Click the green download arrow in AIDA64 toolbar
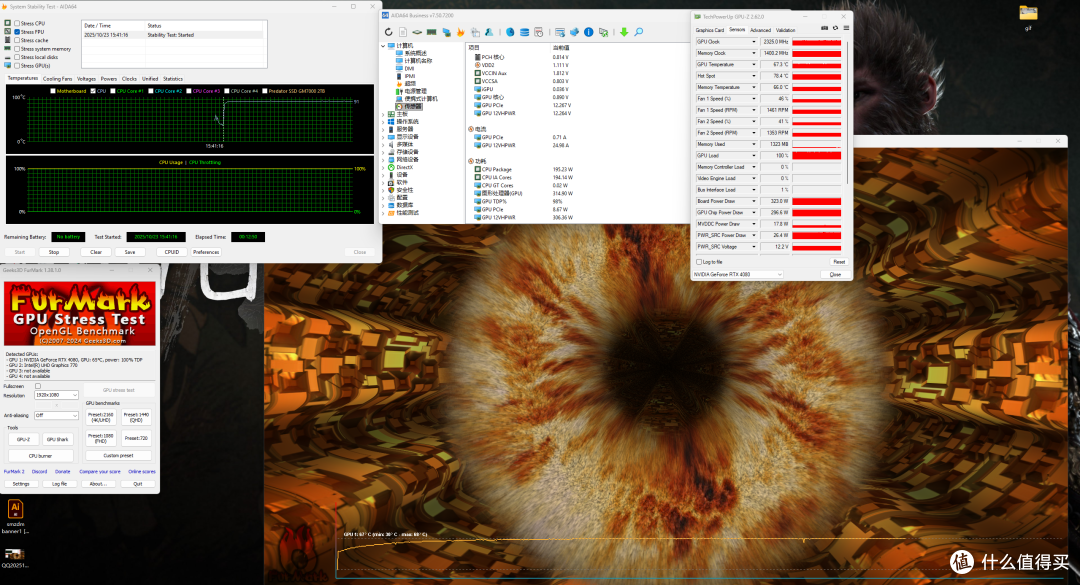Screen dimensions: 1080x585 624,32
